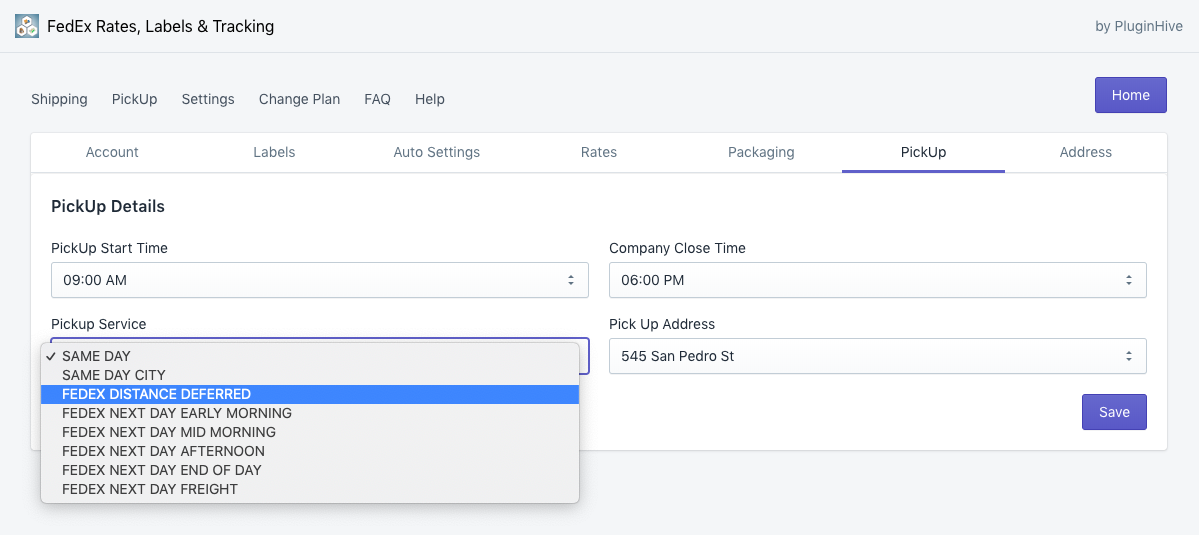Click the PickUp Start Time label
Viewport: 1199px width, 535px height.
click(x=109, y=248)
